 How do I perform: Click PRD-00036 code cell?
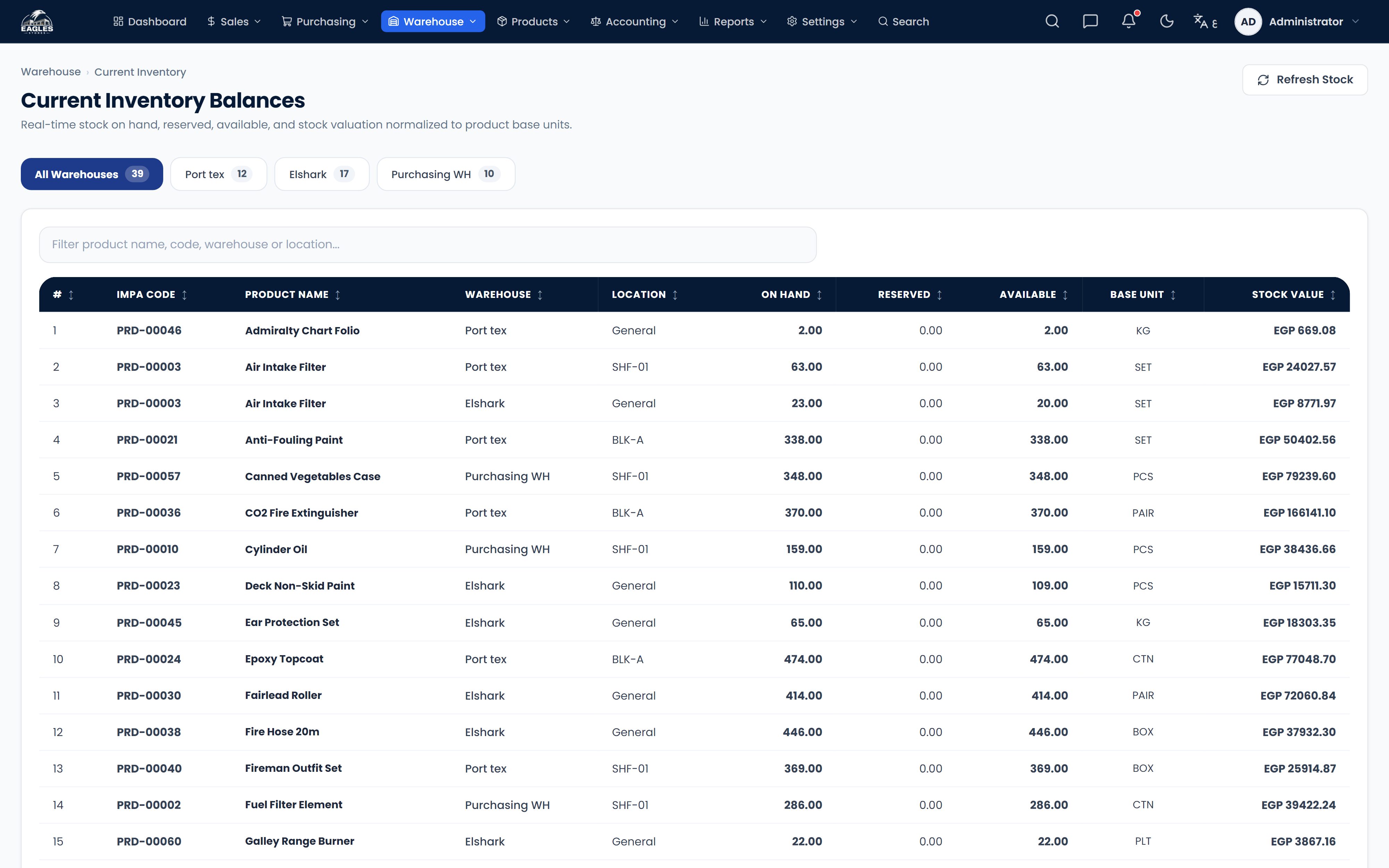click(x=149, y=513)
